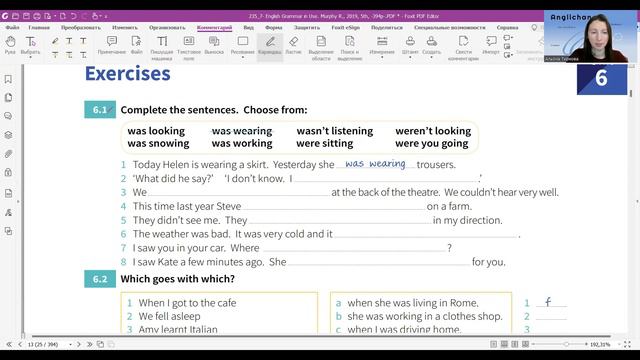Add a Note comment
Screen dimensions: 640x360
111,44
